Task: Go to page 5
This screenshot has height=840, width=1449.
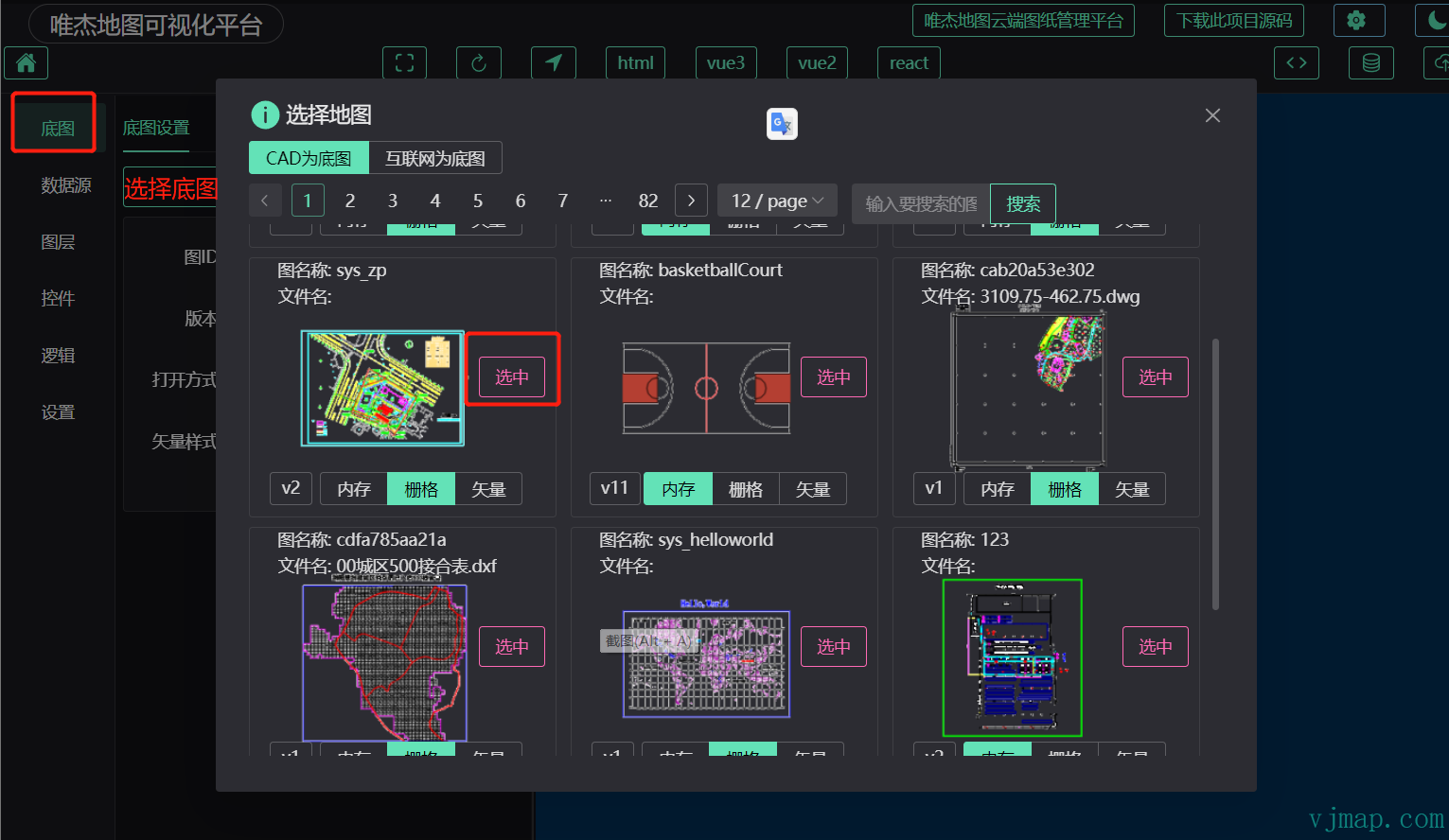Action: (478, 201)
